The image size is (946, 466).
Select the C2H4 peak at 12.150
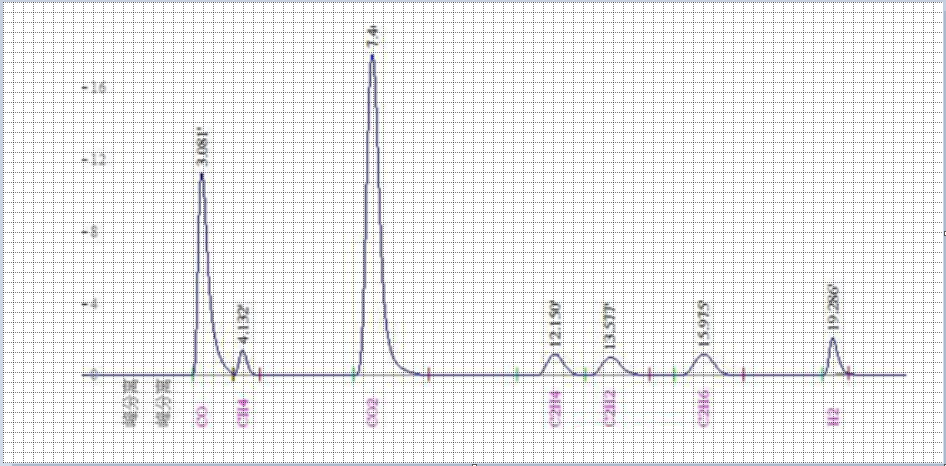[556, 355]
